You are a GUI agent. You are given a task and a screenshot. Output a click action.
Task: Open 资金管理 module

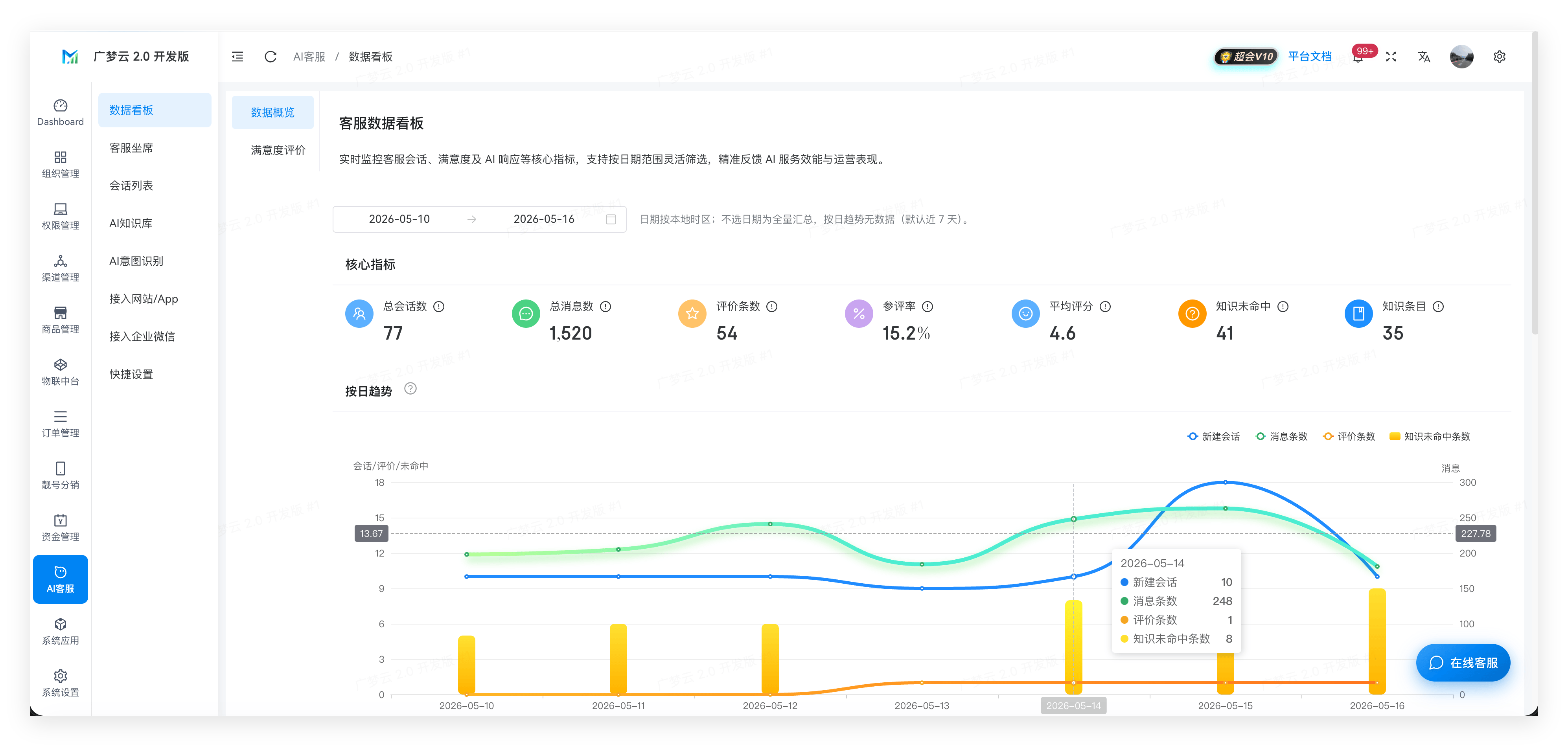coord(60,527)
